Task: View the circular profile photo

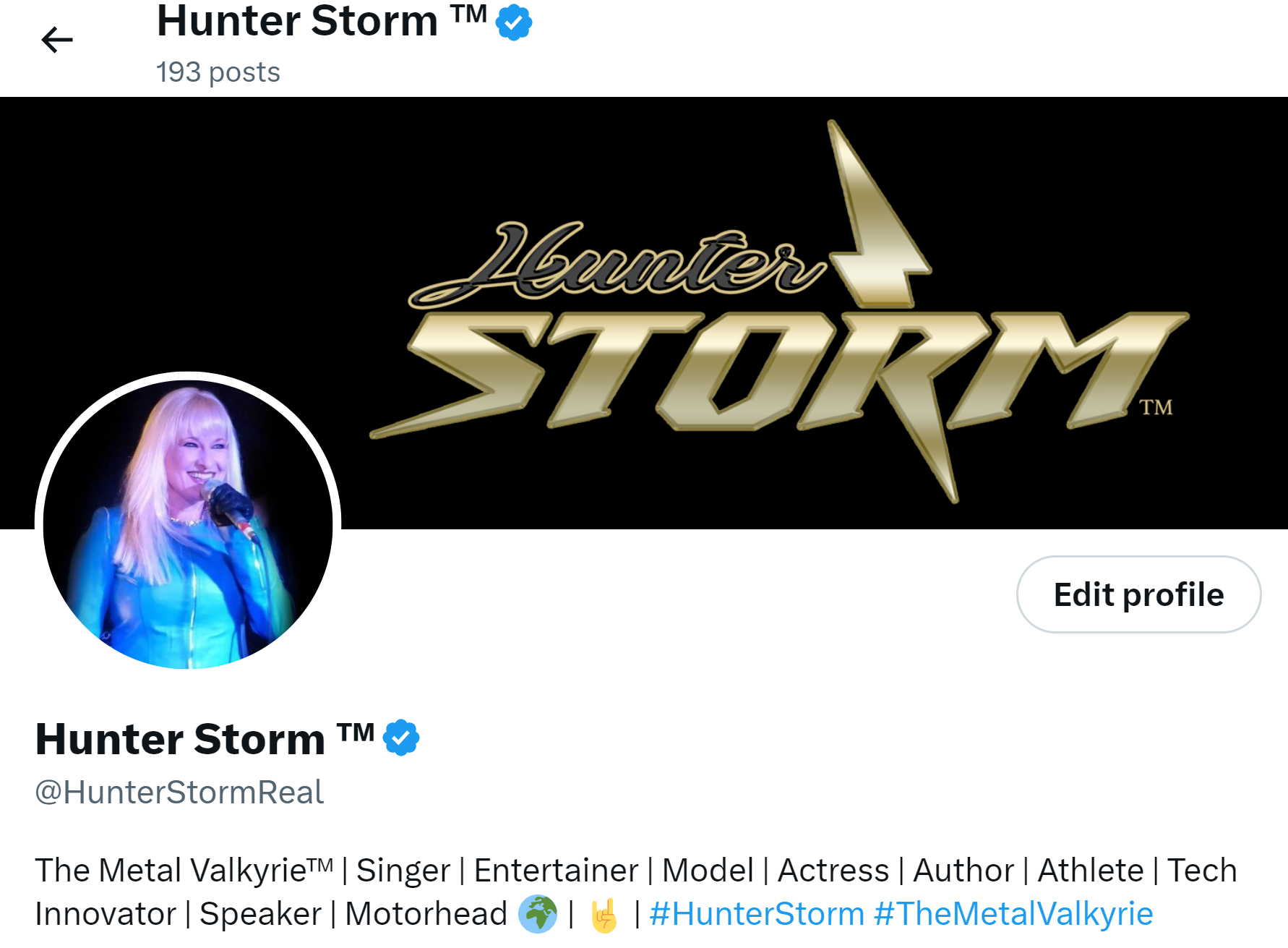Action: 188,524
